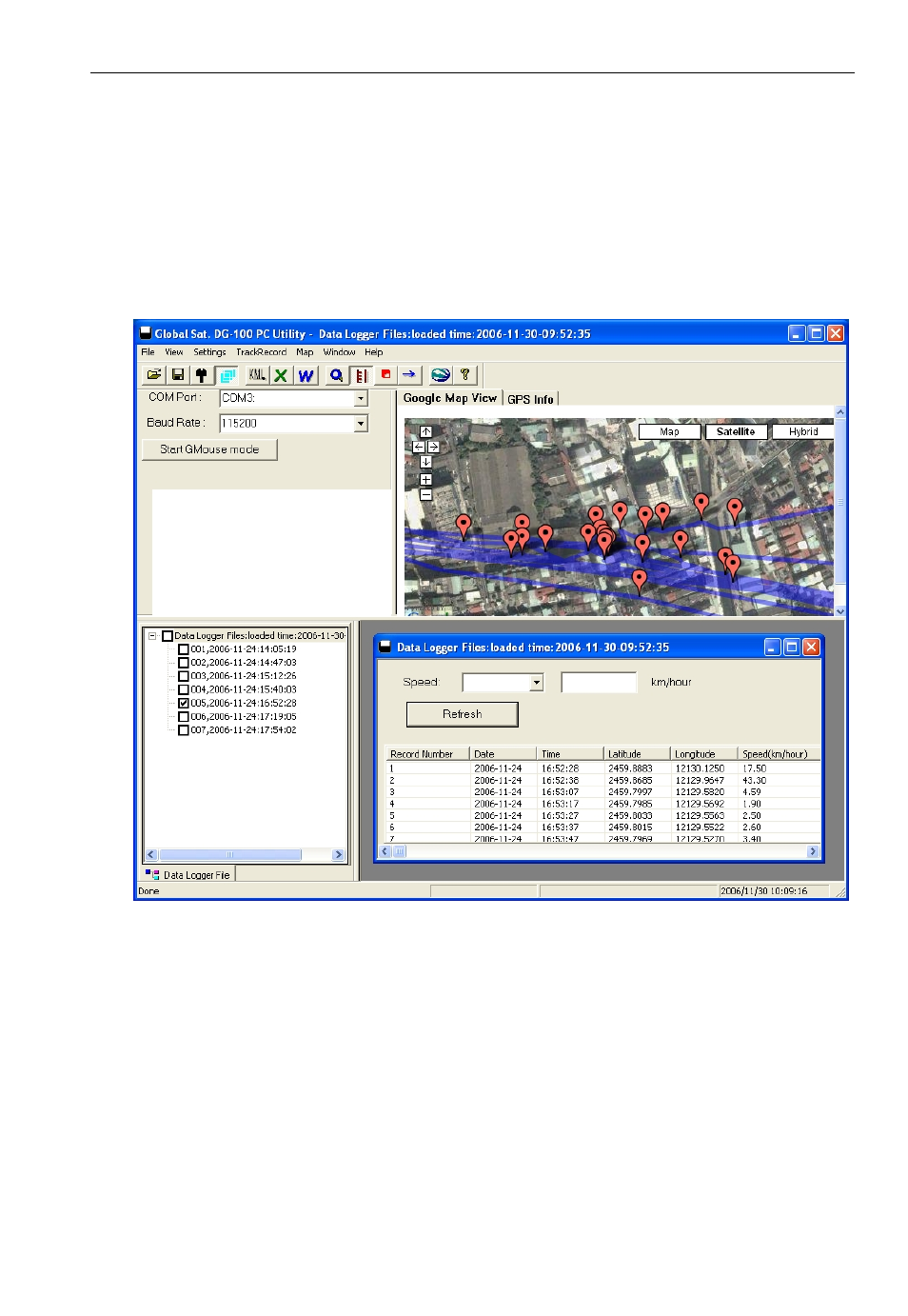
Task: Pan the map left with arrow icon
Action: [418, 447]
